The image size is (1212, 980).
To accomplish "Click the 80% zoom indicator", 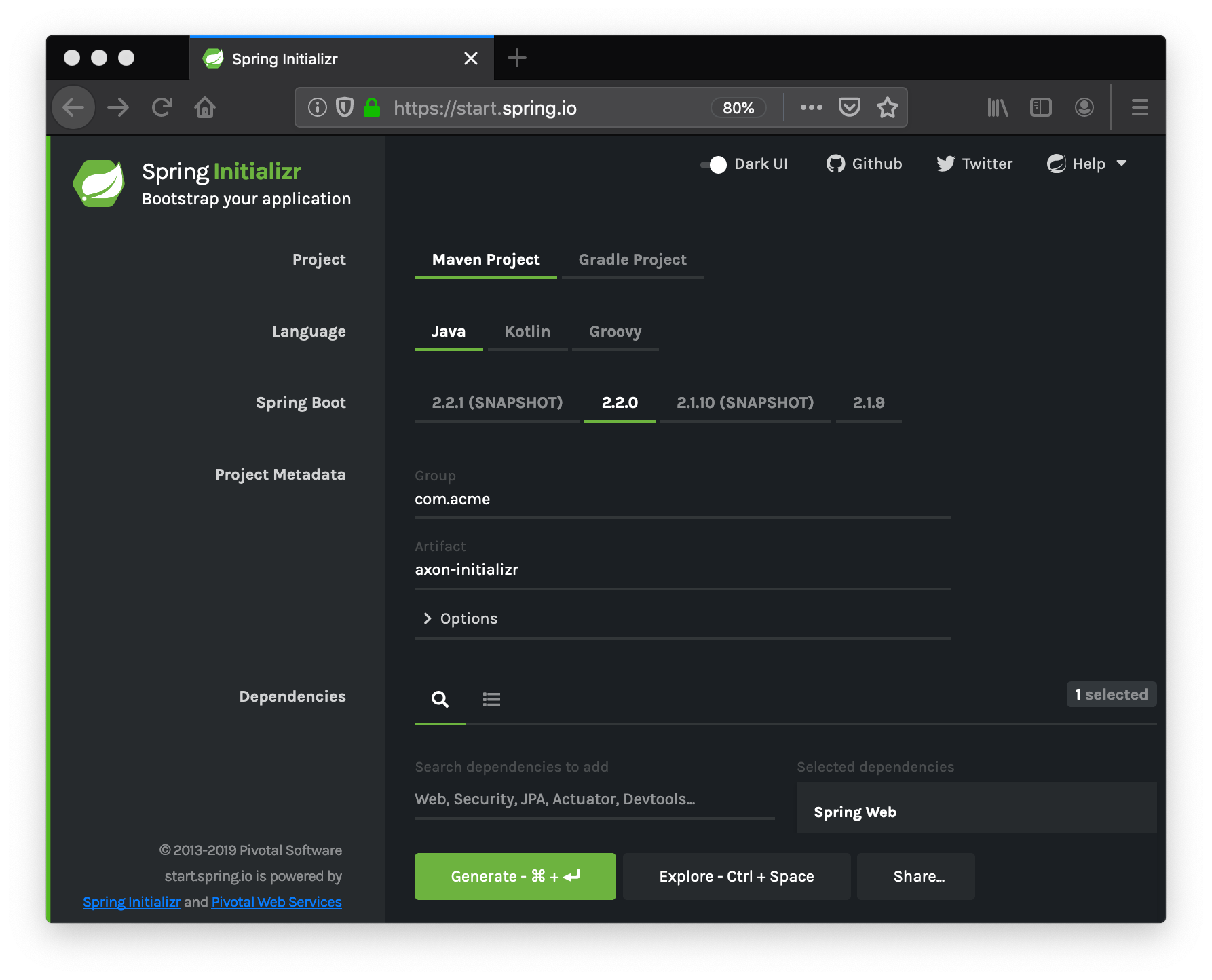I will (738, 108).
